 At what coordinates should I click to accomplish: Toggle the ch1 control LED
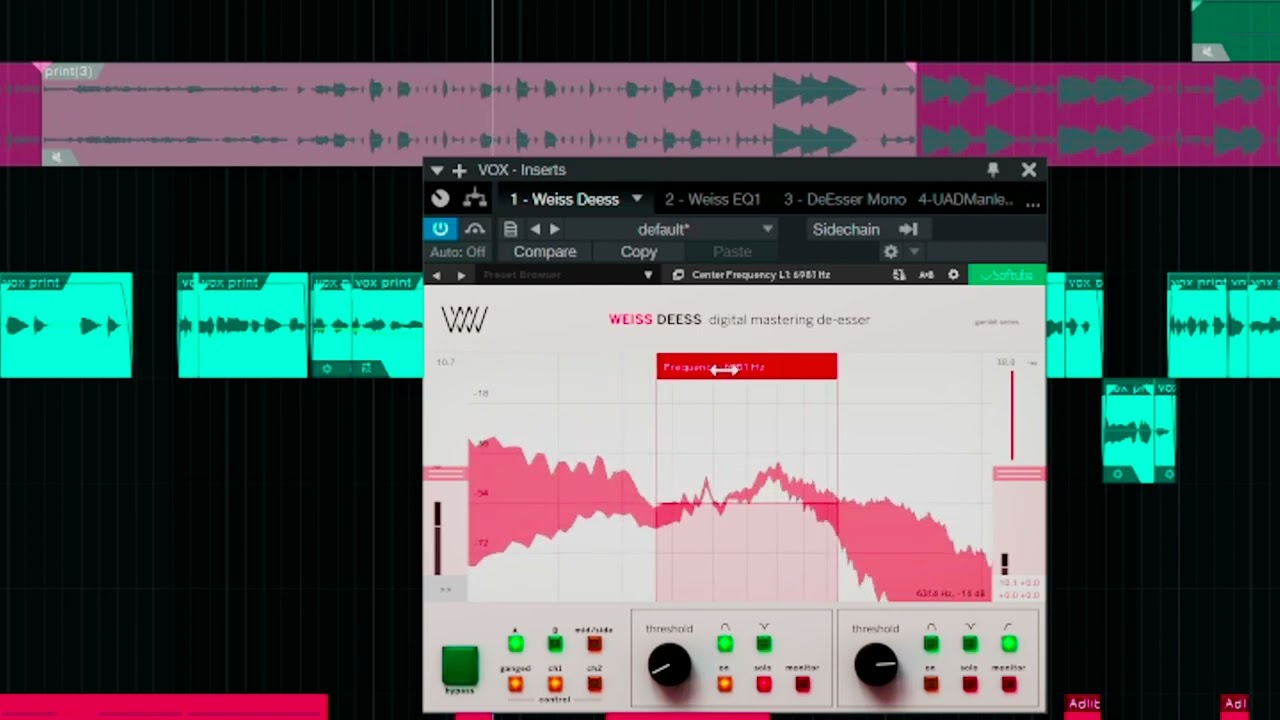[x=555, y=684]
